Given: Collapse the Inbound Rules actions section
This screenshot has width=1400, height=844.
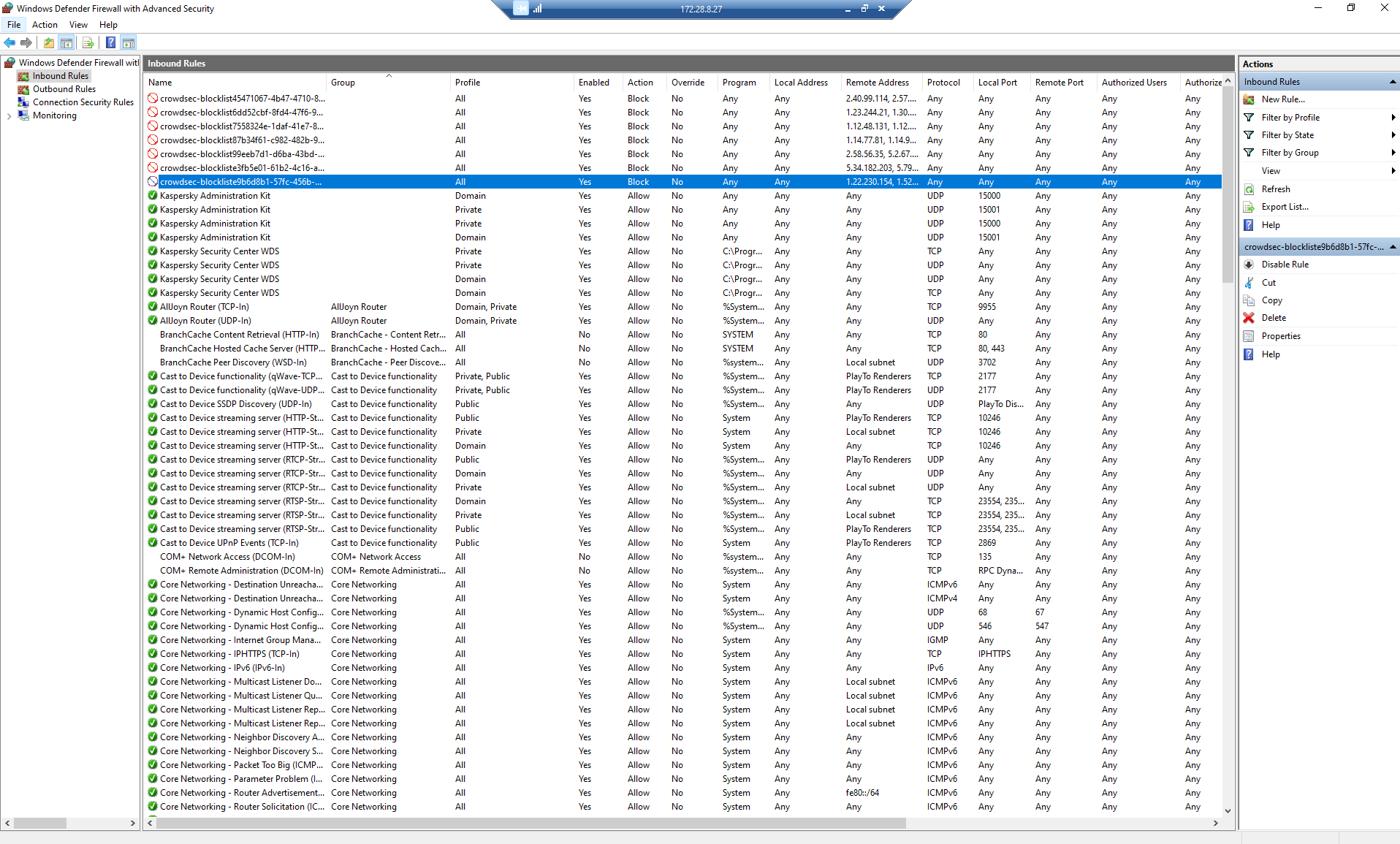Looking at the screenshot, I should tap(1393, 82).
